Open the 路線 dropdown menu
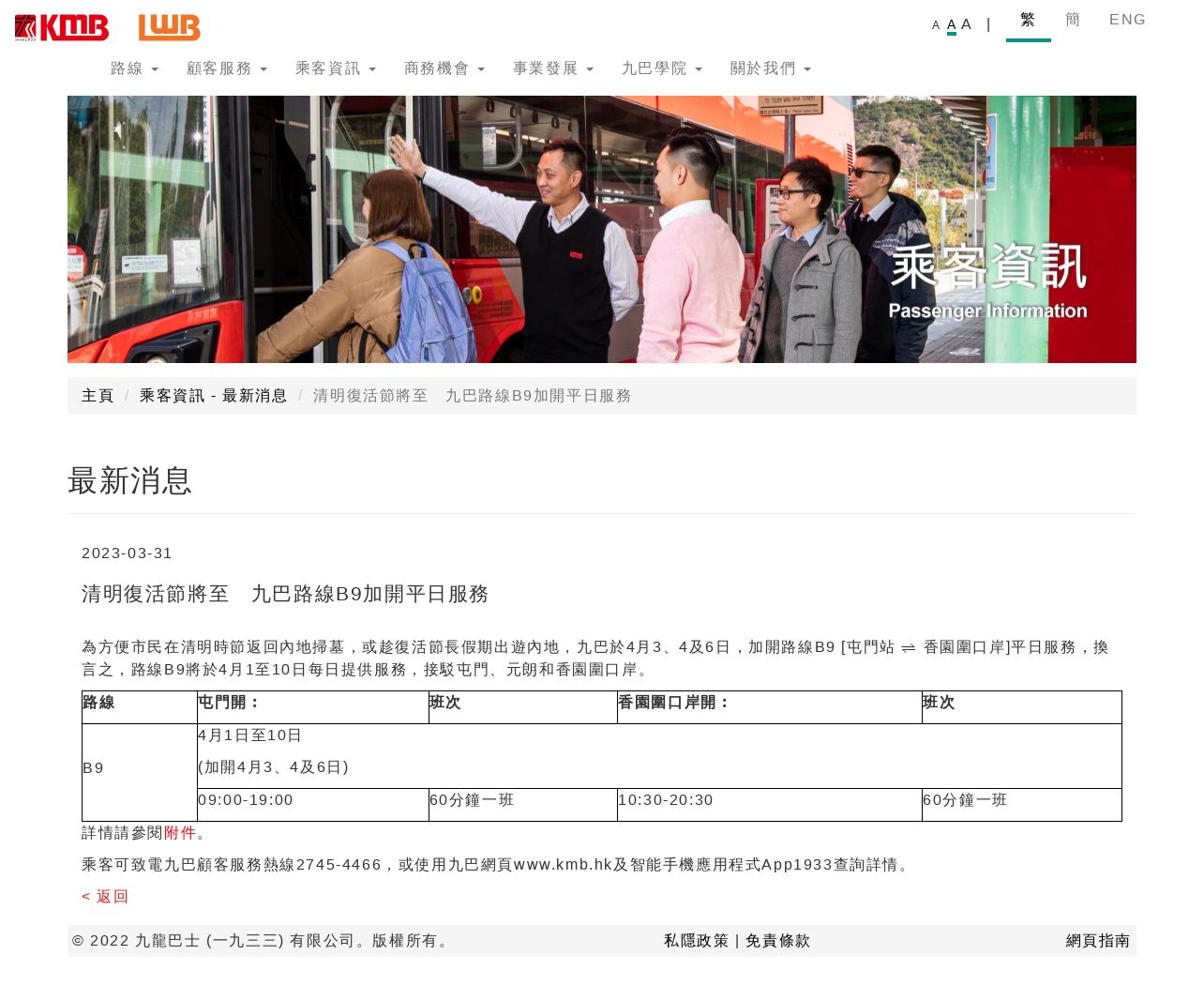 (x=135, y=68)
